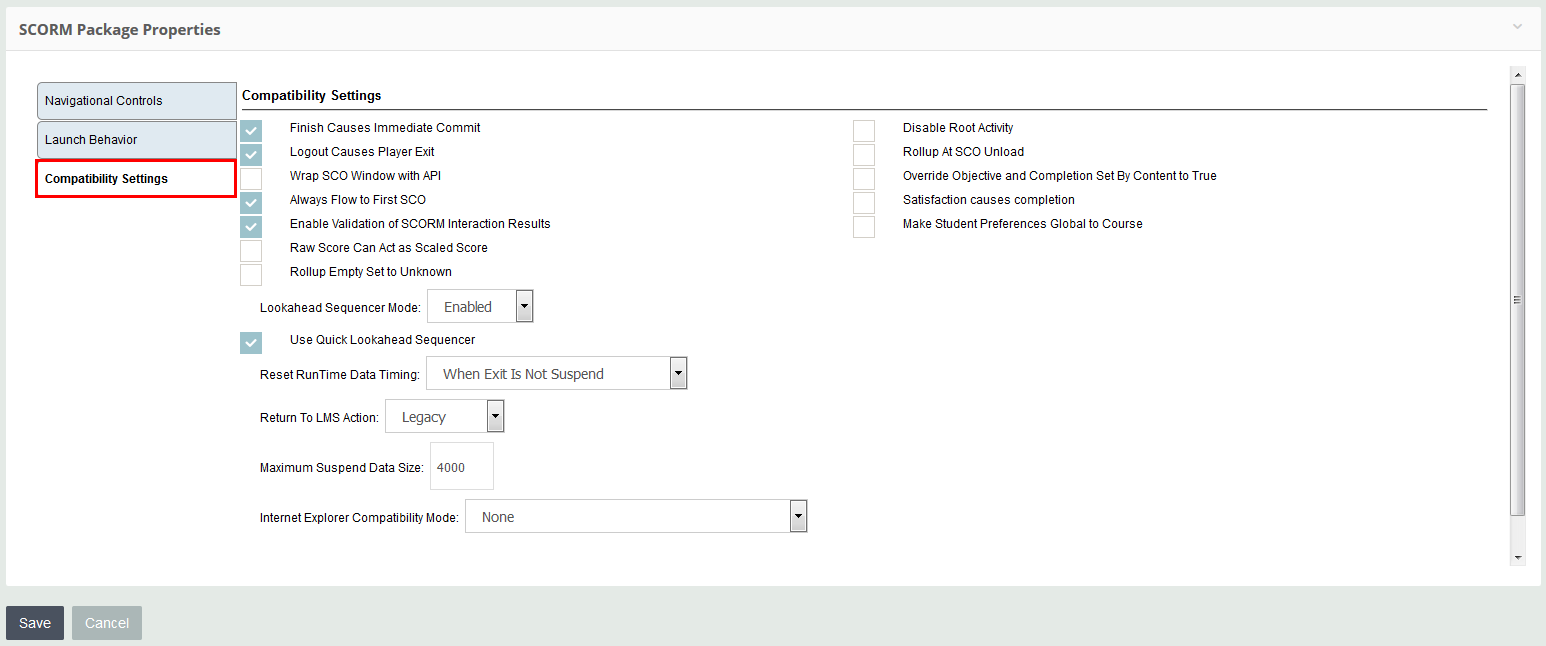1546x646 pixels.
Task: Click the Maximum Suspend Data Size field
Action: 461,467
